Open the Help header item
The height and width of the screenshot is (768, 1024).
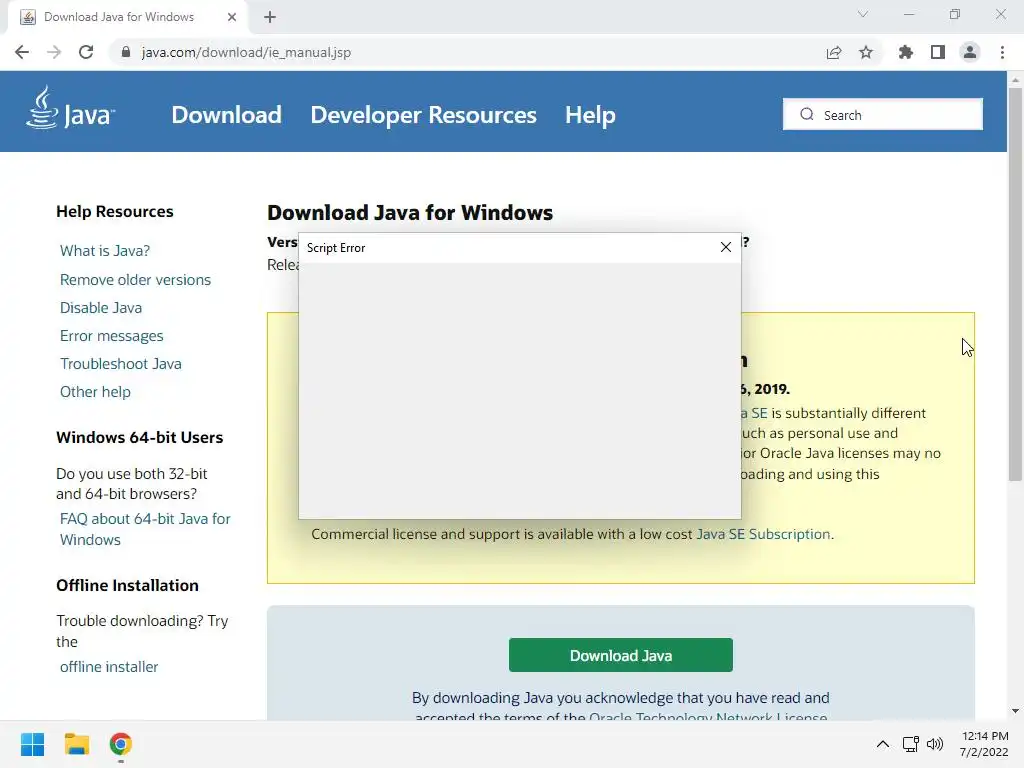(x=590, y=115)
